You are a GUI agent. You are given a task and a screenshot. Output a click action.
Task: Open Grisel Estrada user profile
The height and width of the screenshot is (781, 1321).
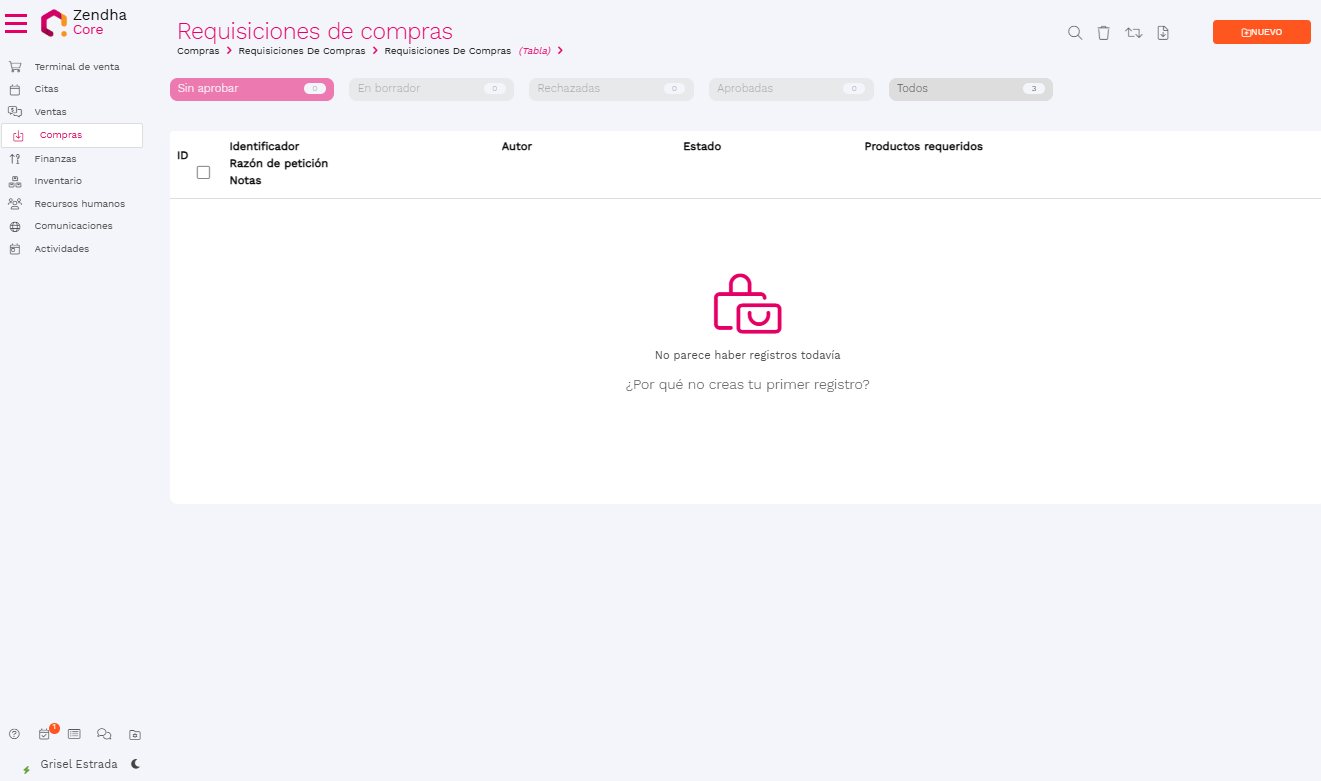tap(78, 764)
